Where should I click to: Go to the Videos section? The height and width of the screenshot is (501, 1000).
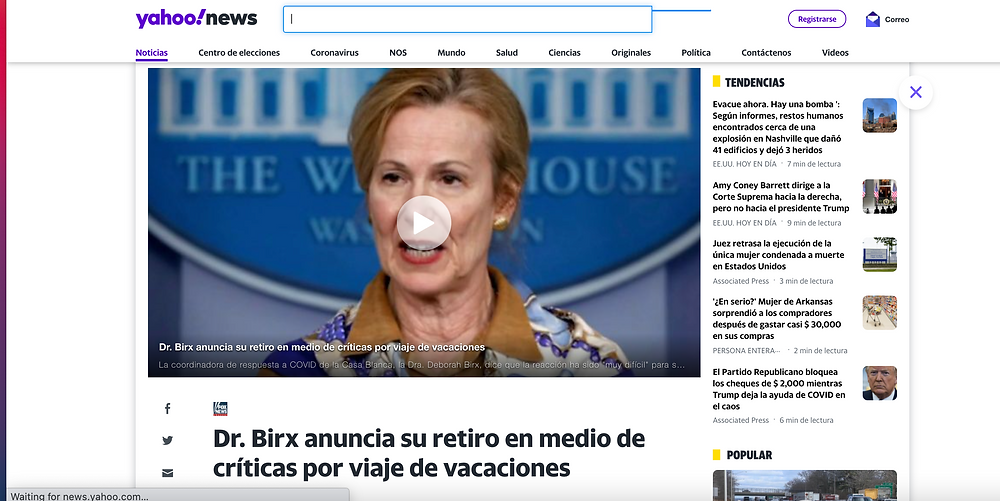click(835, 53)
